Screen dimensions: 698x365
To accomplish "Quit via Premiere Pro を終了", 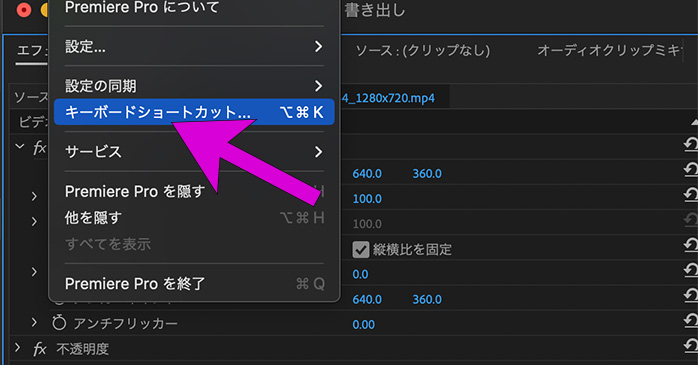I will [194, 284].
